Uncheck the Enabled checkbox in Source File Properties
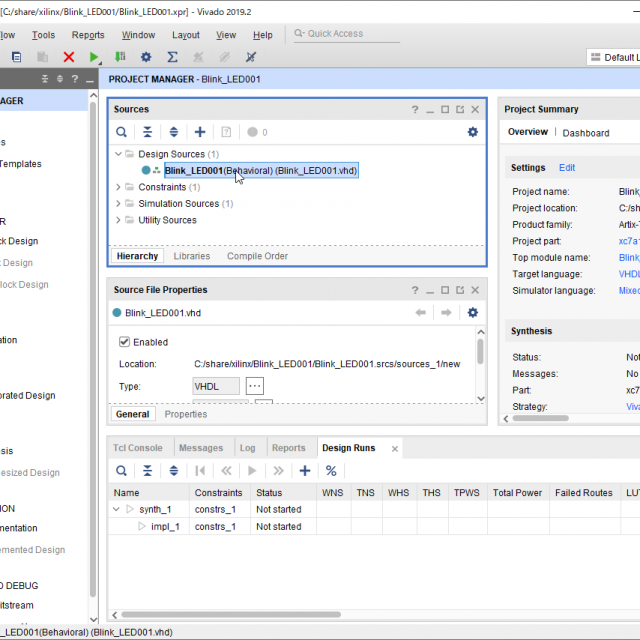Screen dimensions: 640x640 click(x=125, y=341)
